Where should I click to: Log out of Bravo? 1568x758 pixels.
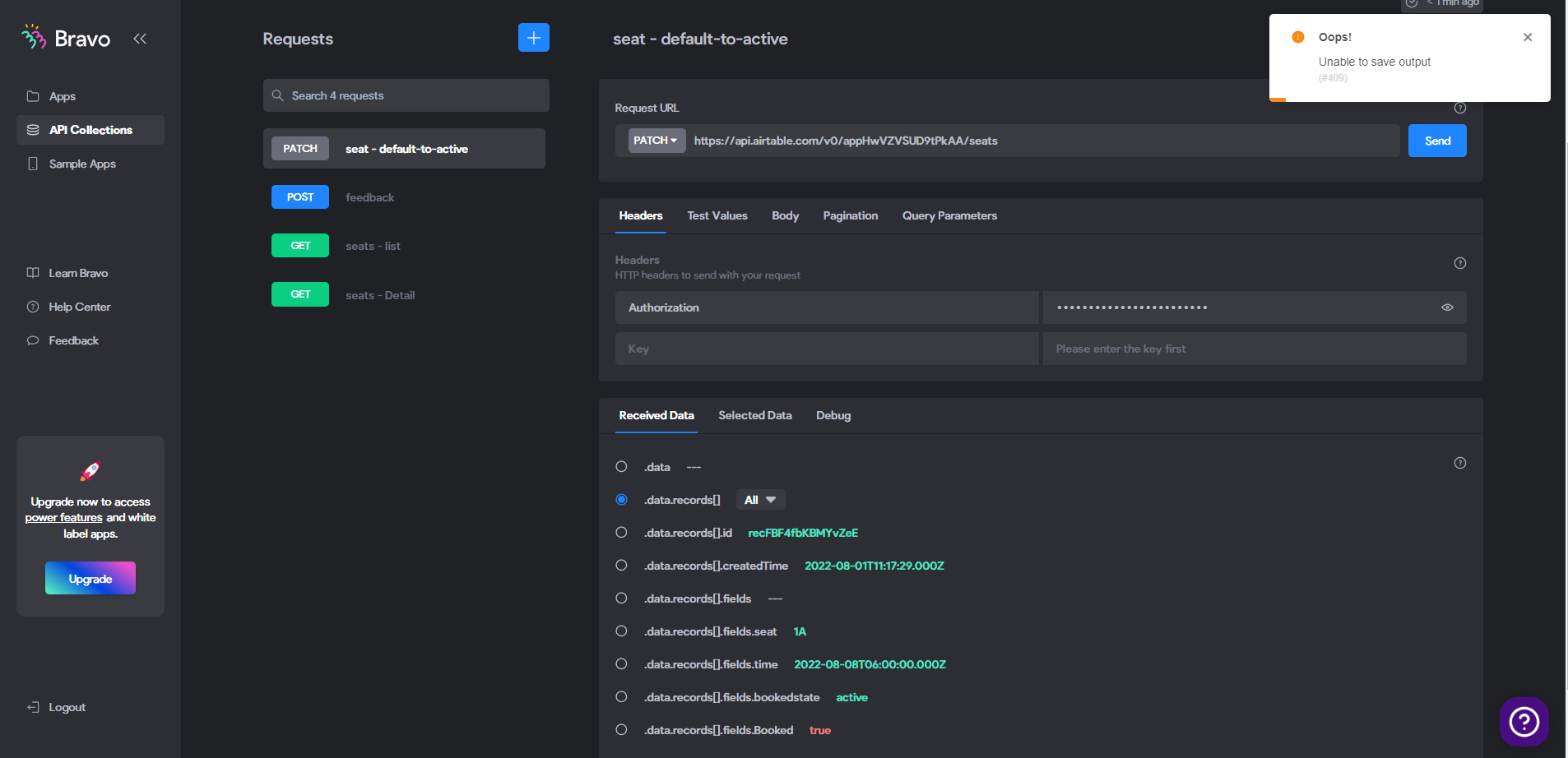coord(56,707)
